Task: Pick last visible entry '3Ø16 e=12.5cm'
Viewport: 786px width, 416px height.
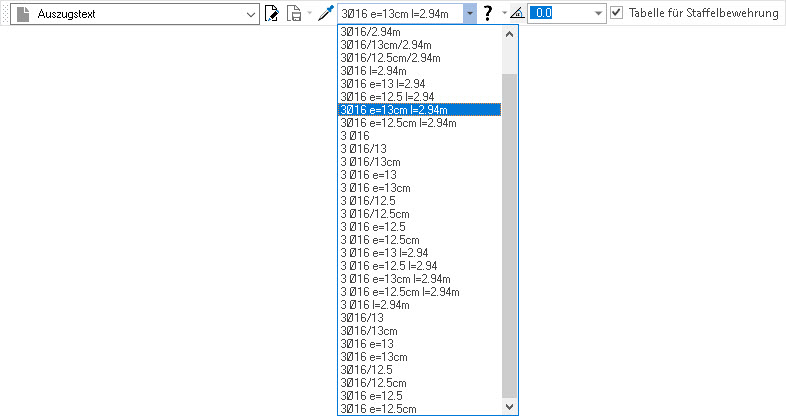Action: coord(420,408)
